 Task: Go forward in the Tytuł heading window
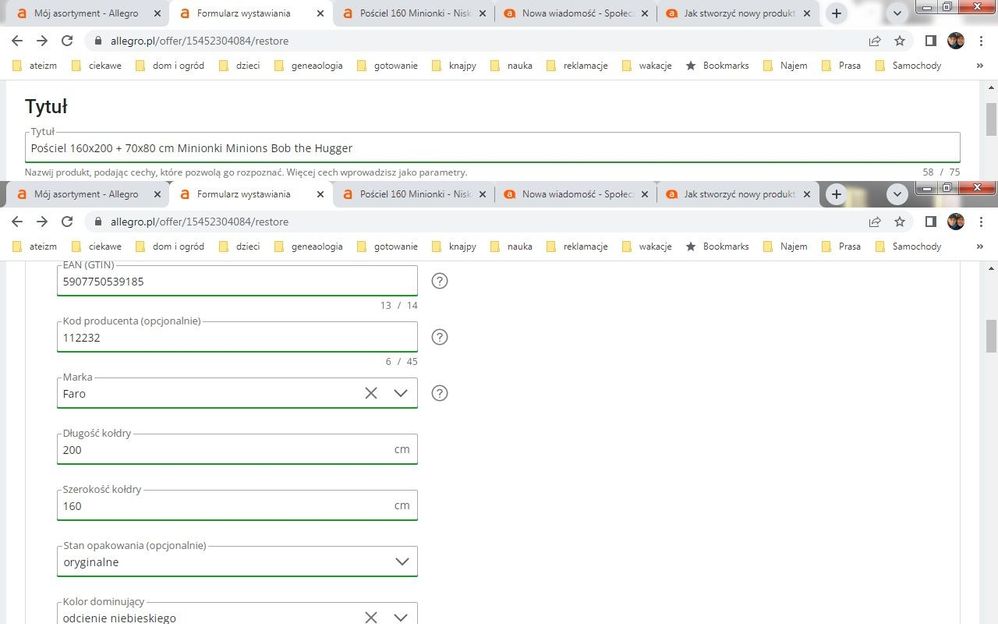(x=42, y=41)
